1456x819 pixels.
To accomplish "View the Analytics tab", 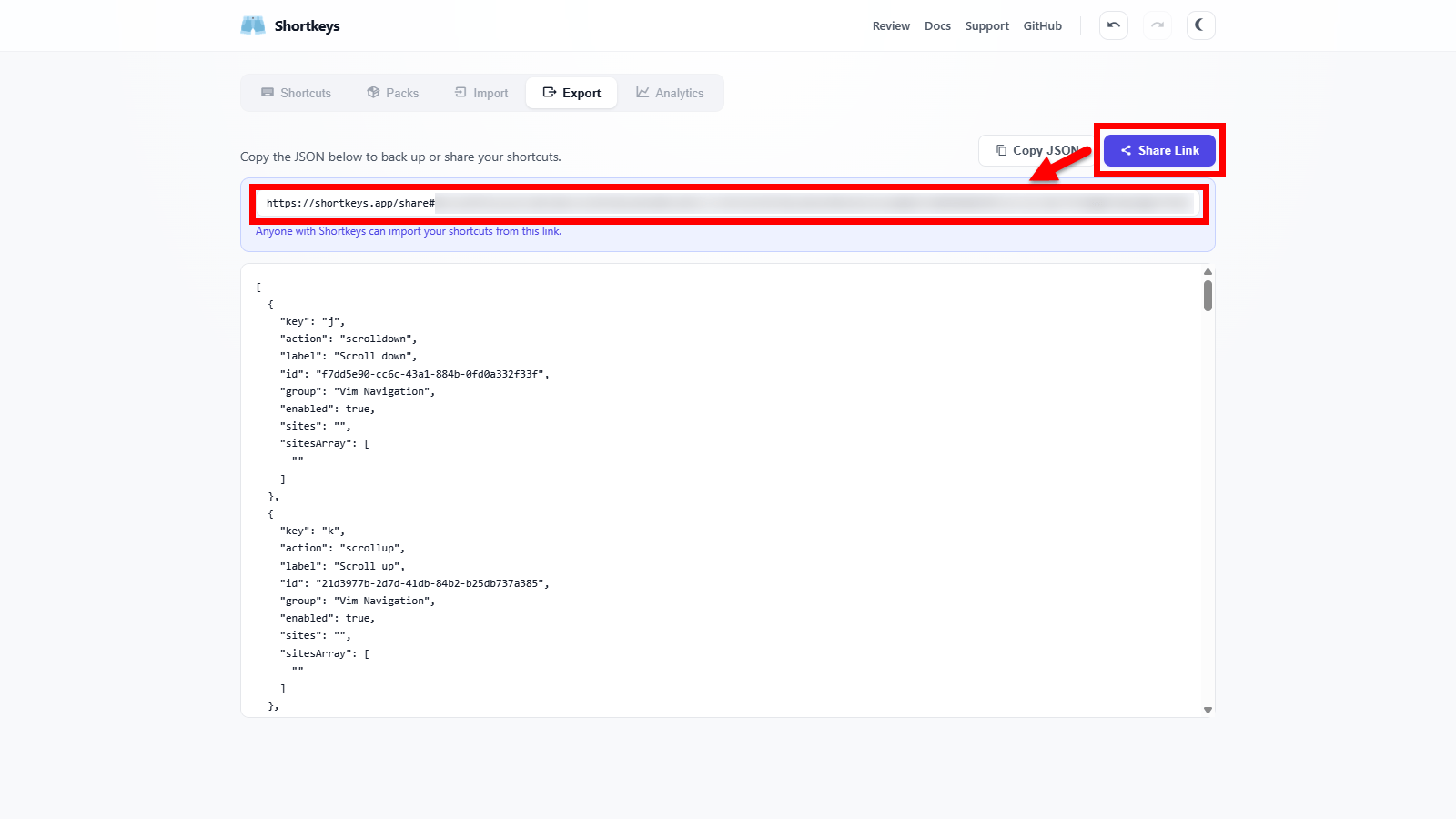I will coord(670,93).
